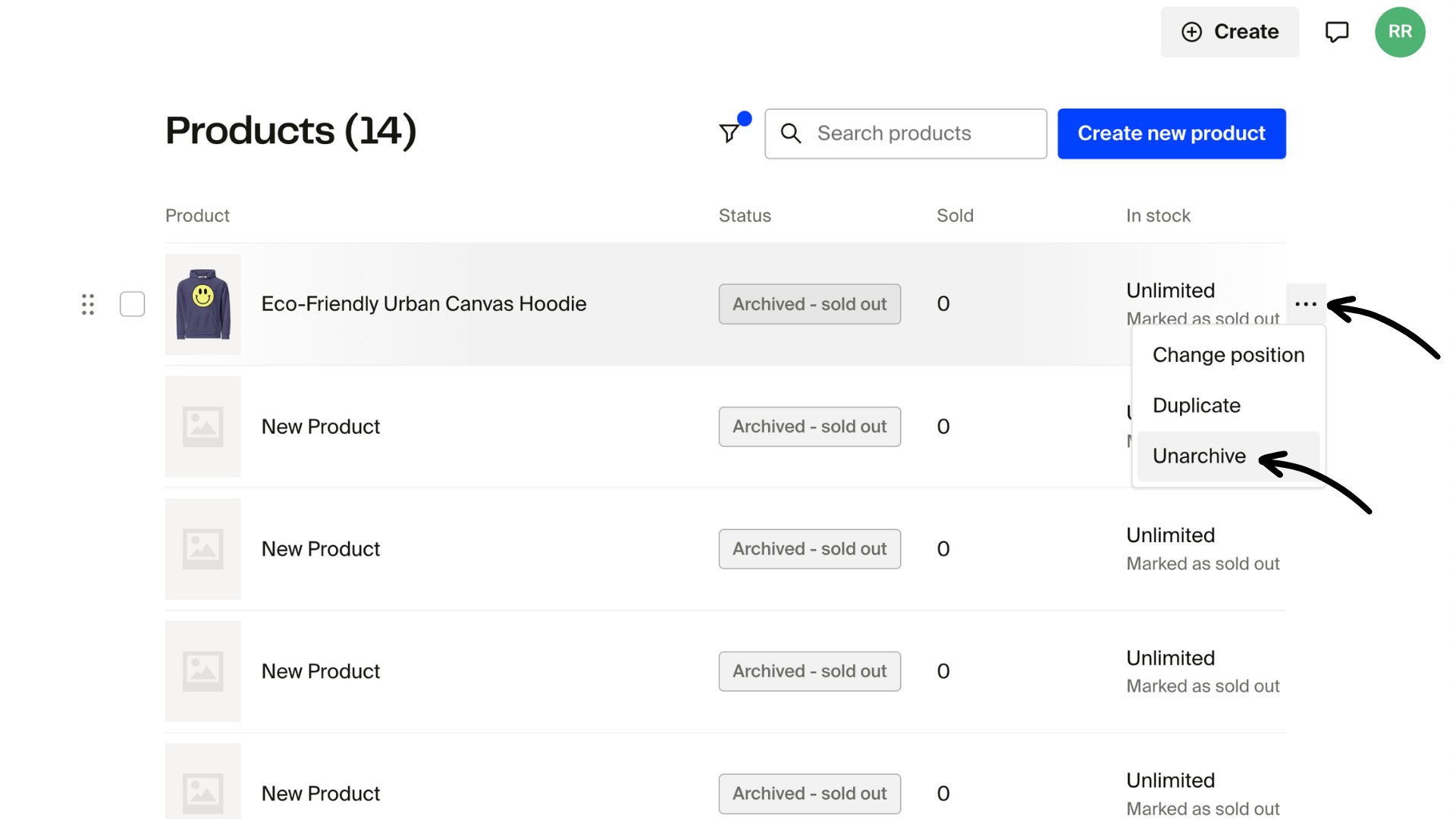The width and height of the screenshot is (1456, 819).
Task: Click the hoodie product thumbnail
Action: pyautogui.click(x=202, y=304)
